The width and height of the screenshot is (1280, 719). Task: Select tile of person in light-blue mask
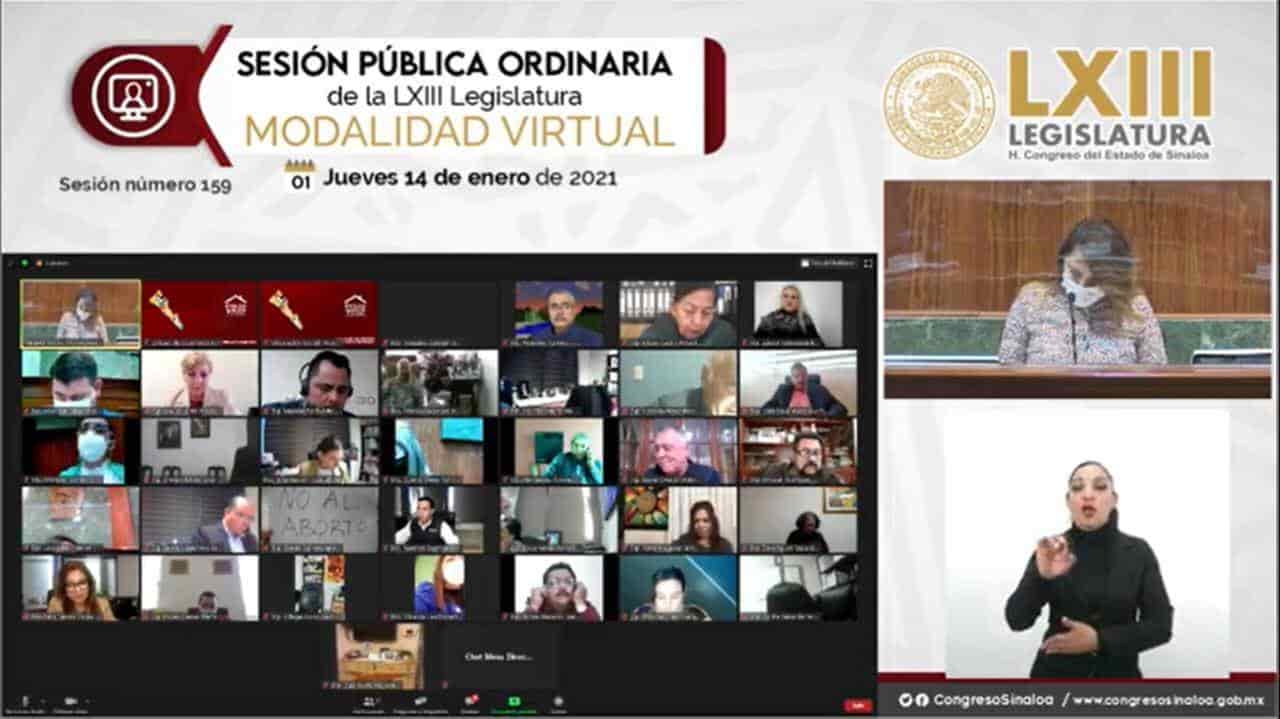[81, 451]
